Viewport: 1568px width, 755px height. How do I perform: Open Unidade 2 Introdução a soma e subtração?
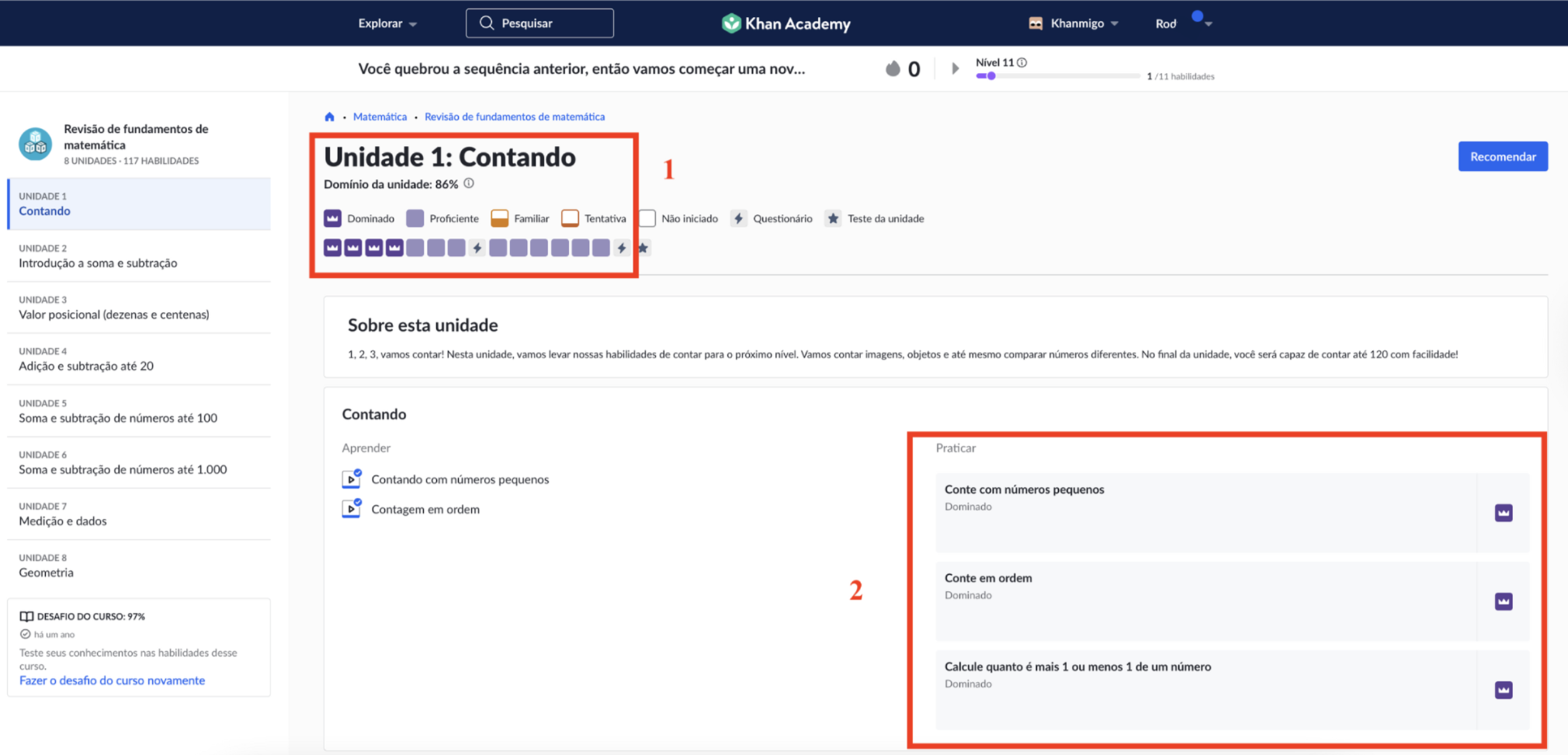[139, 256]
